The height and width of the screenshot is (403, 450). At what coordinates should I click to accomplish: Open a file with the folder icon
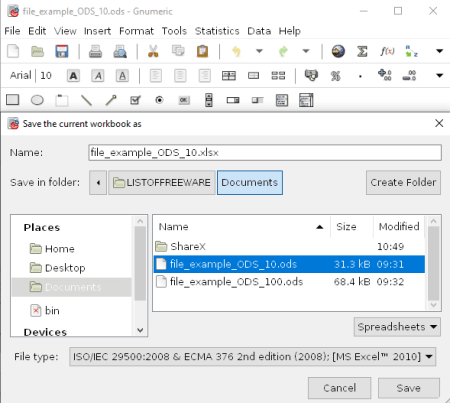coord(37,51)
